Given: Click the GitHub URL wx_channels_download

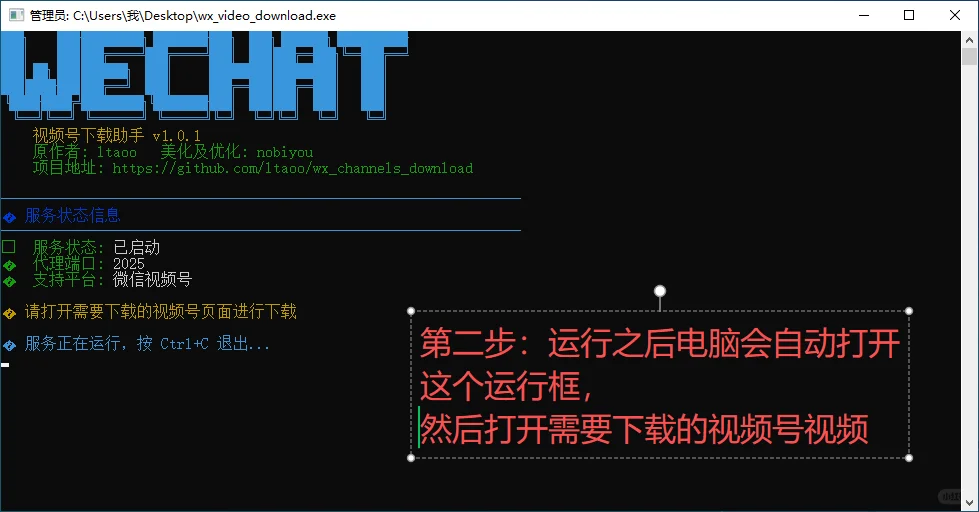Looking at the screenshot, I should 293,168.
